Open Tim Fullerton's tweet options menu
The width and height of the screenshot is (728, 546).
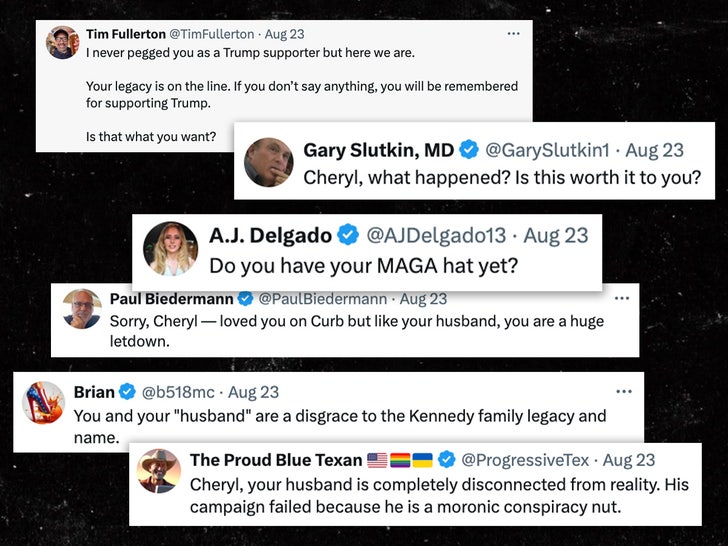[513, 33]
